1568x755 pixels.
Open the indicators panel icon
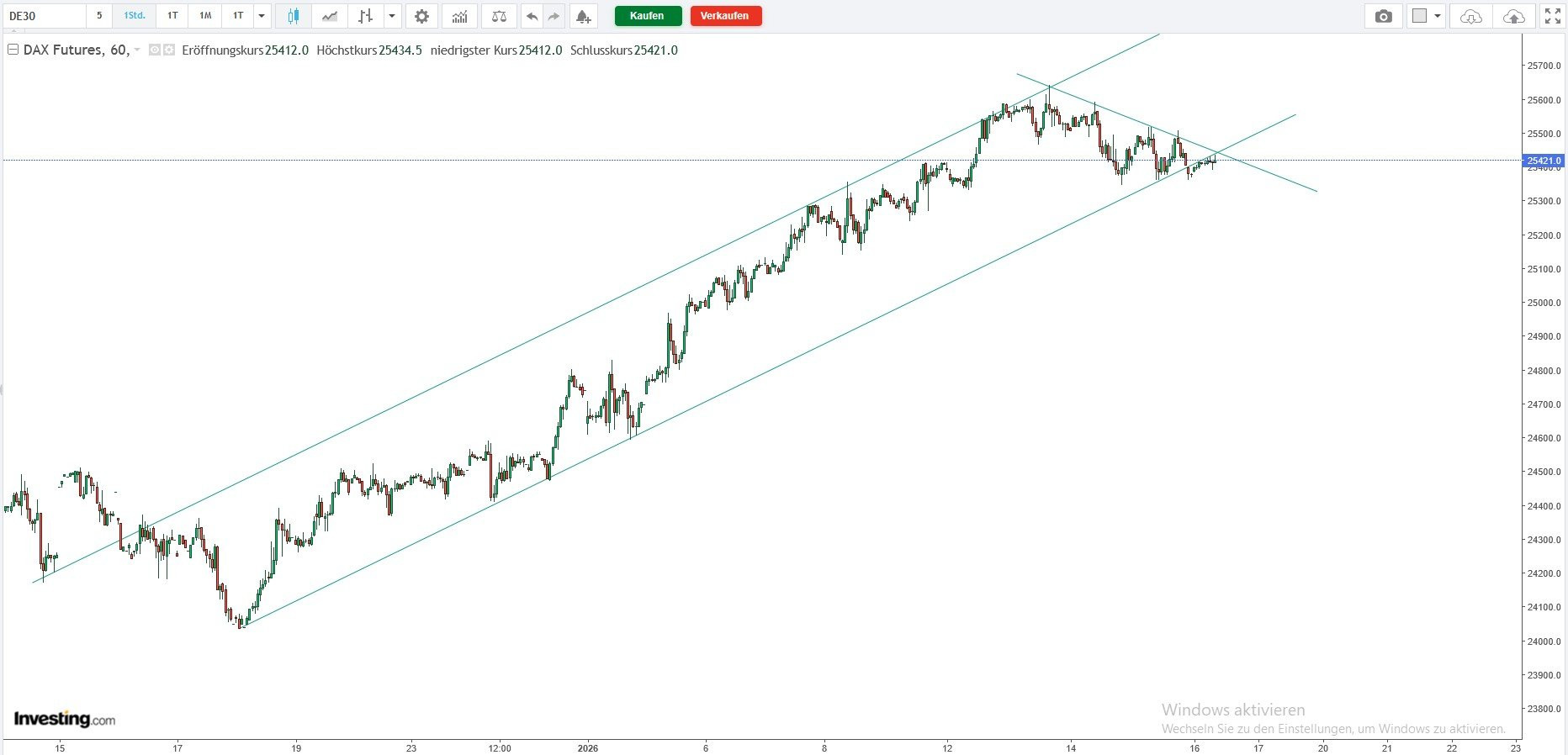point(459,16)
